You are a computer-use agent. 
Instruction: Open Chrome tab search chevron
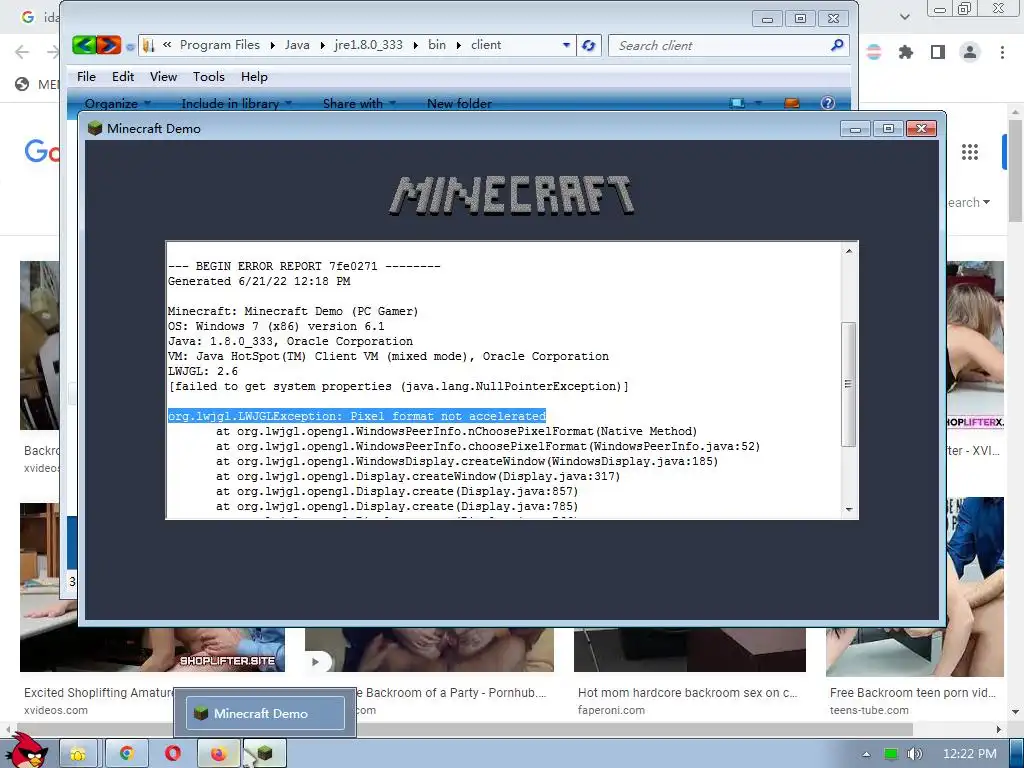[904, 16]
